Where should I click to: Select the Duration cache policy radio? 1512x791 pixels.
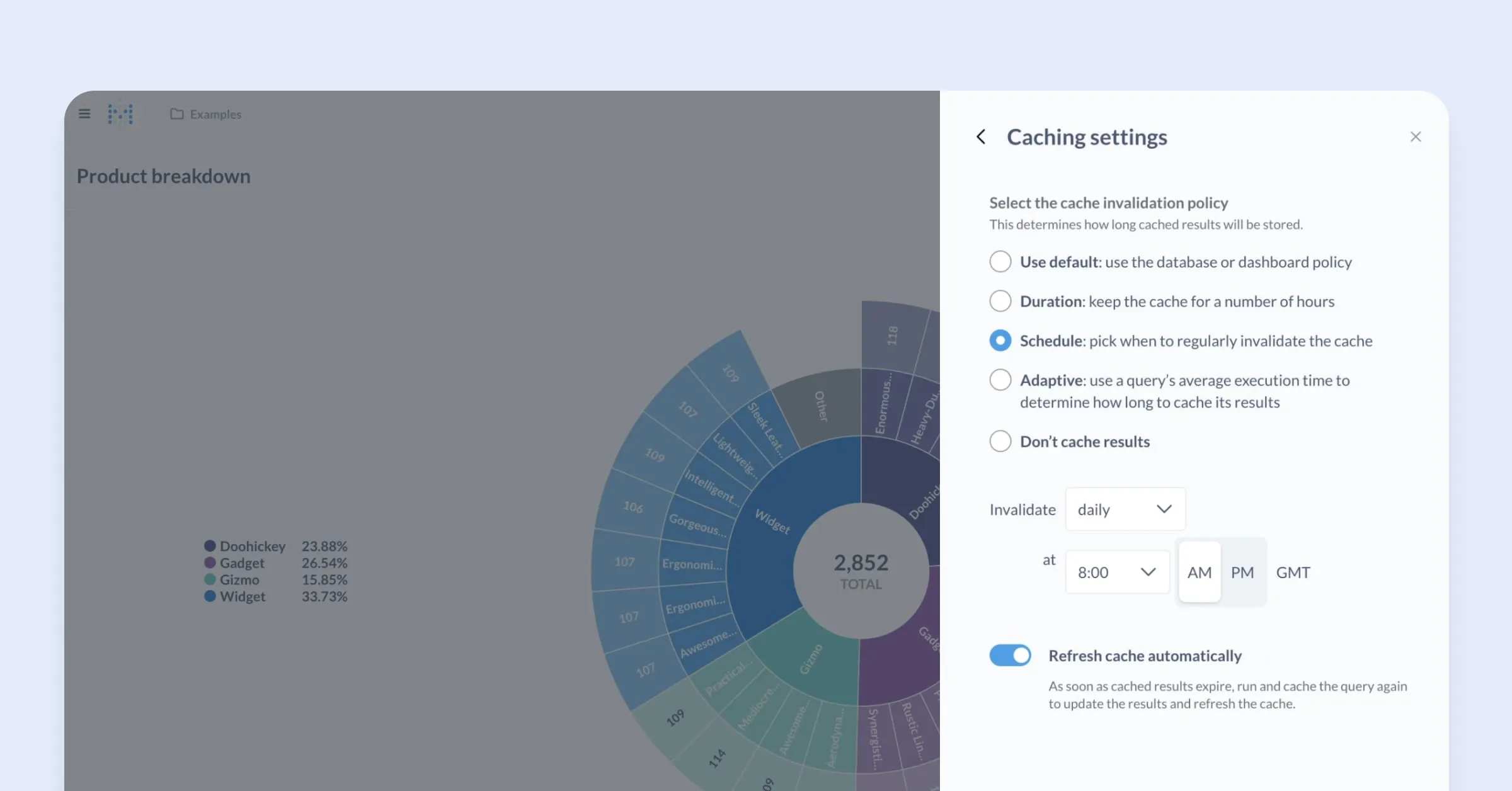click(x=1000, y=301)
